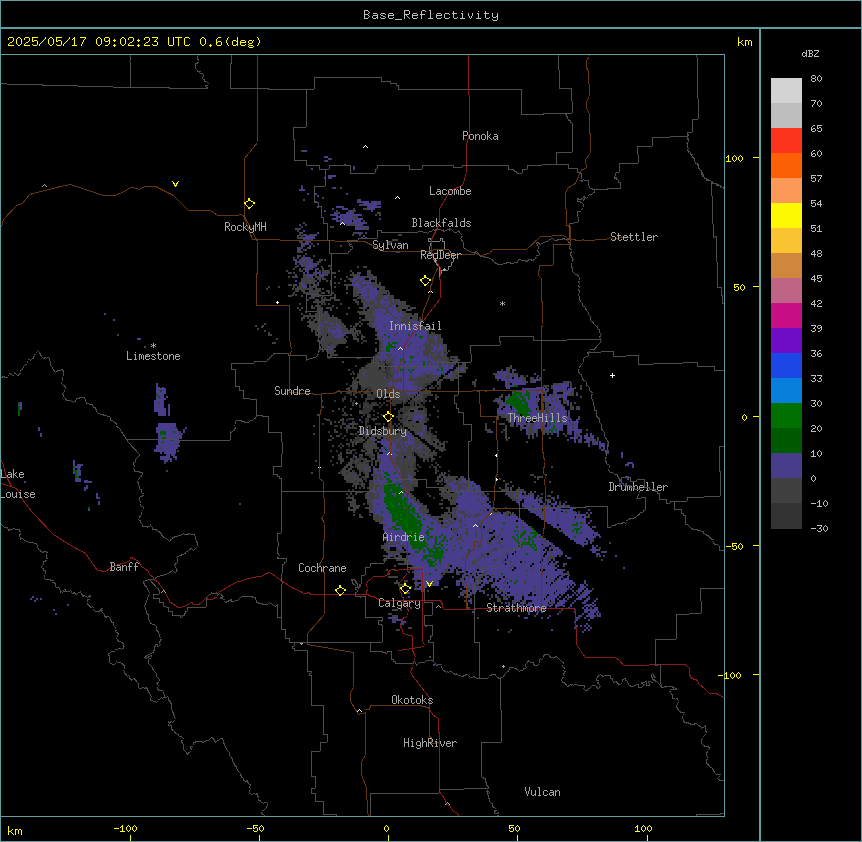Screen dimensions: 862x842
Task: Click the 100 tick label on right axis
Action: [734, 158]
